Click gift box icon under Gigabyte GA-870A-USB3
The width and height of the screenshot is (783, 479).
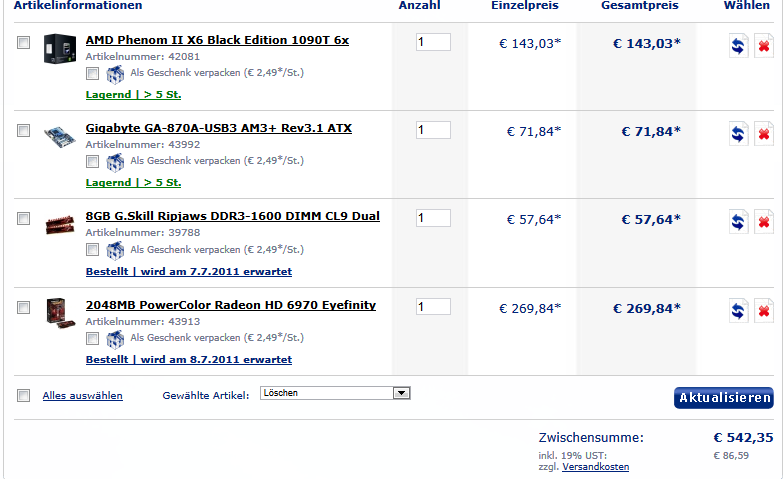115,162
